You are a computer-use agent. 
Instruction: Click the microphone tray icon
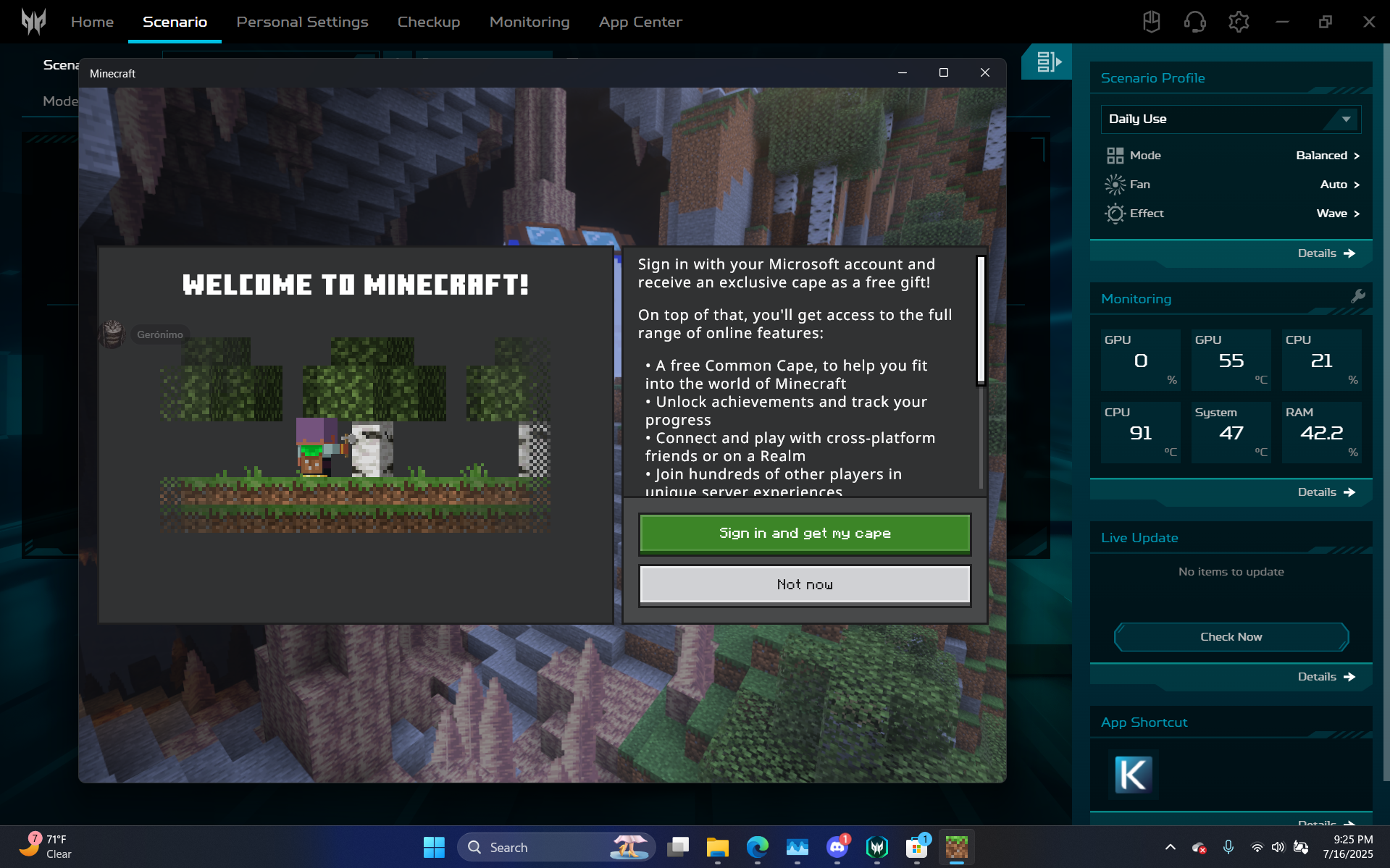[x=1228, y=847]
